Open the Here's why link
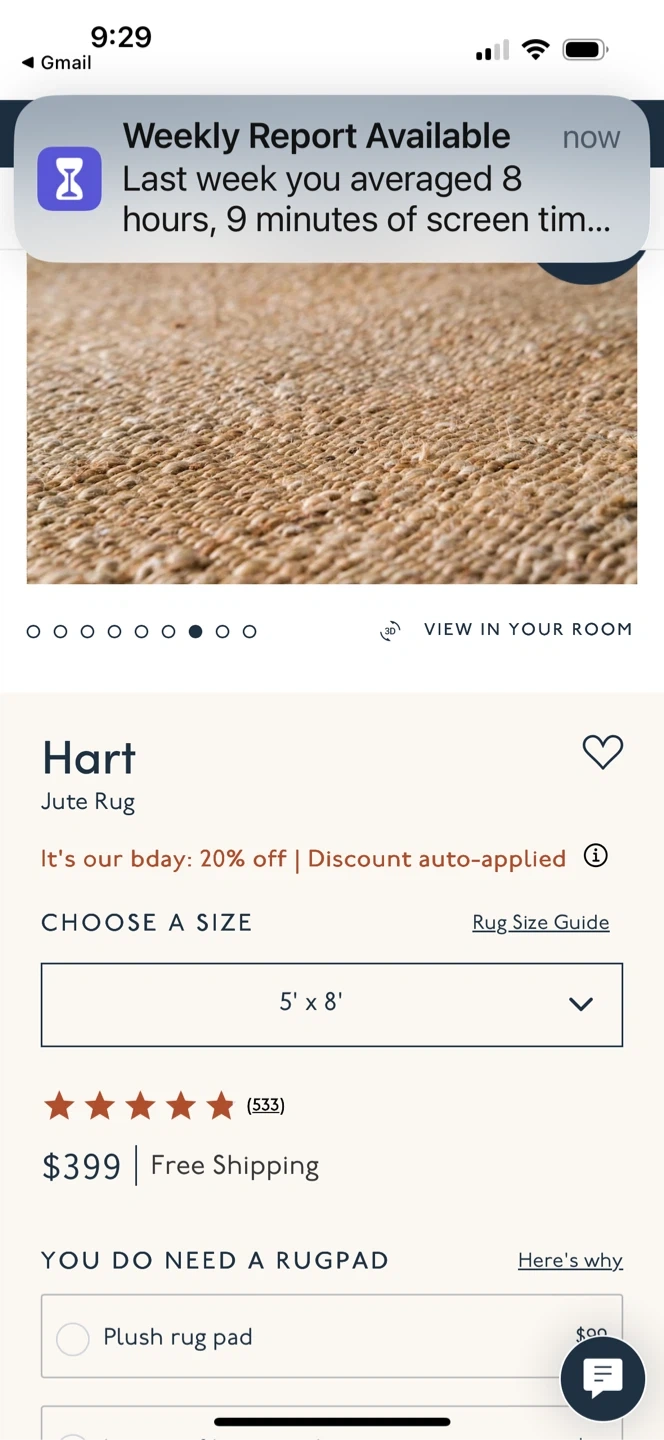Screen dimensions: 664x1440 [570, 1261]
